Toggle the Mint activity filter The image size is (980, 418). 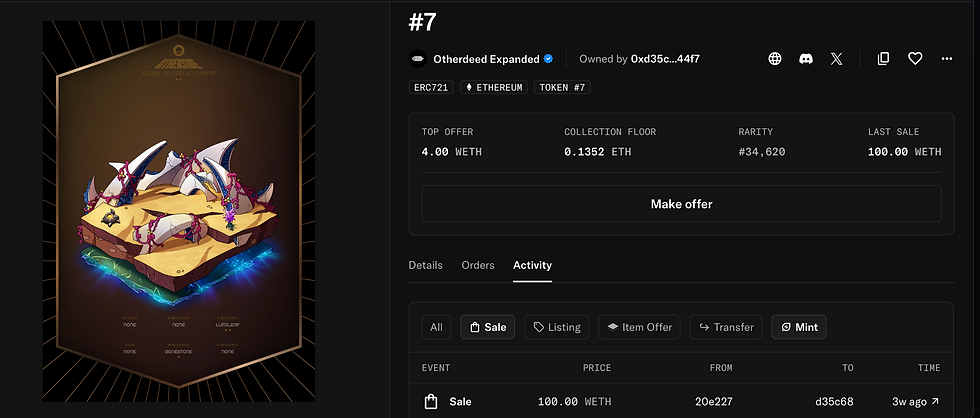tap(799, 327)
